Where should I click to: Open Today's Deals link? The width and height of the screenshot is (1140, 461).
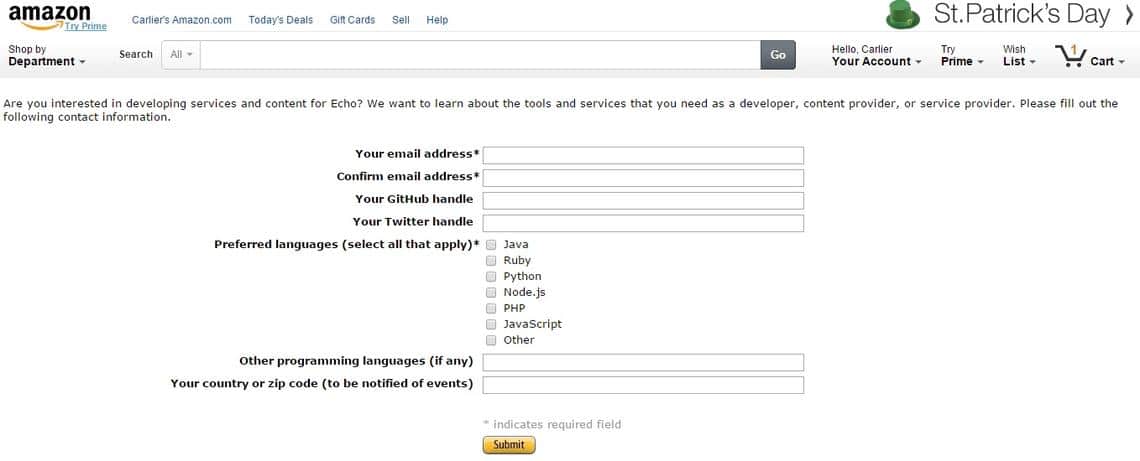point(281,20)
